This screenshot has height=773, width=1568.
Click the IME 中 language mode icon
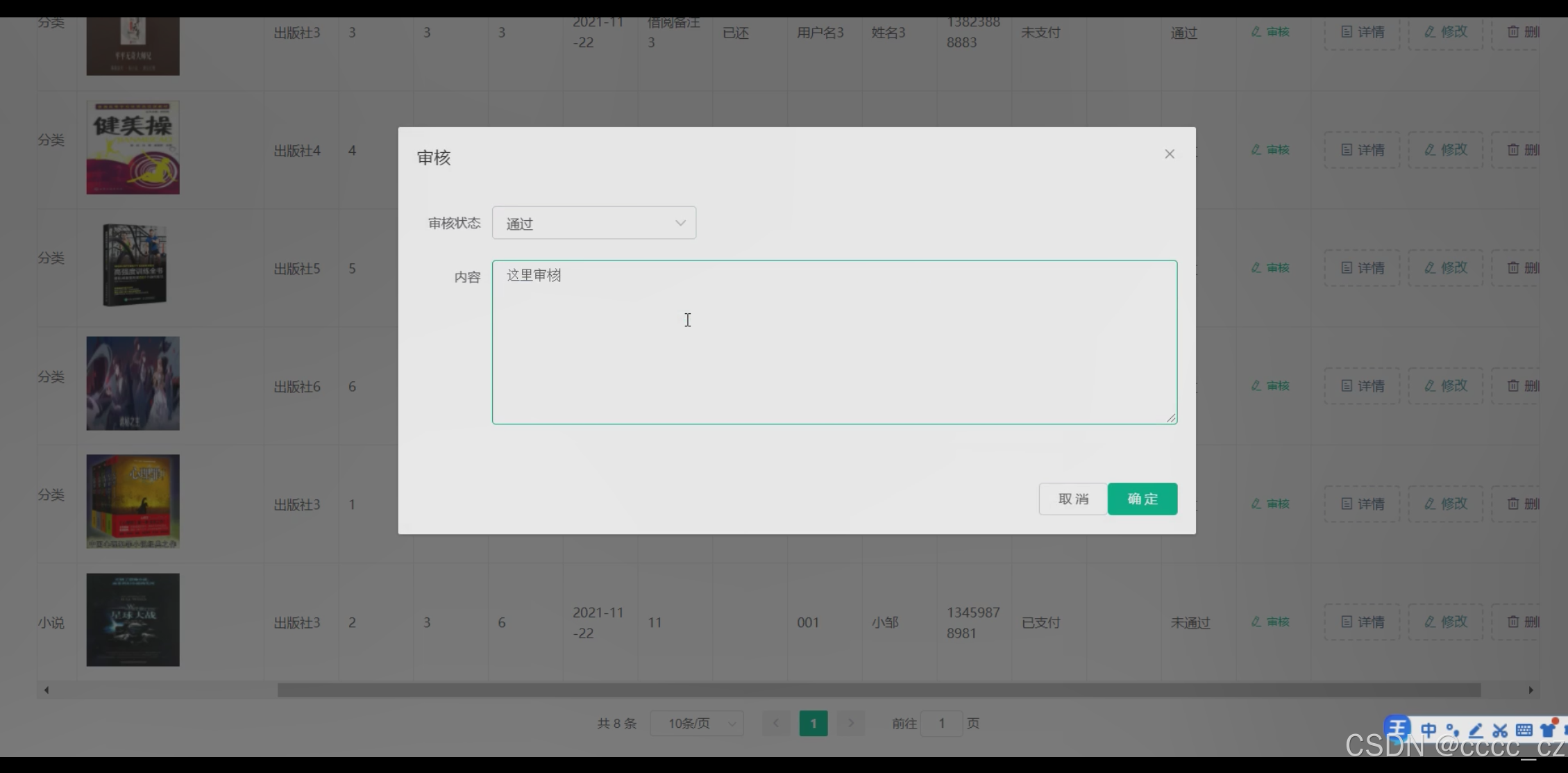point(1428,730)
